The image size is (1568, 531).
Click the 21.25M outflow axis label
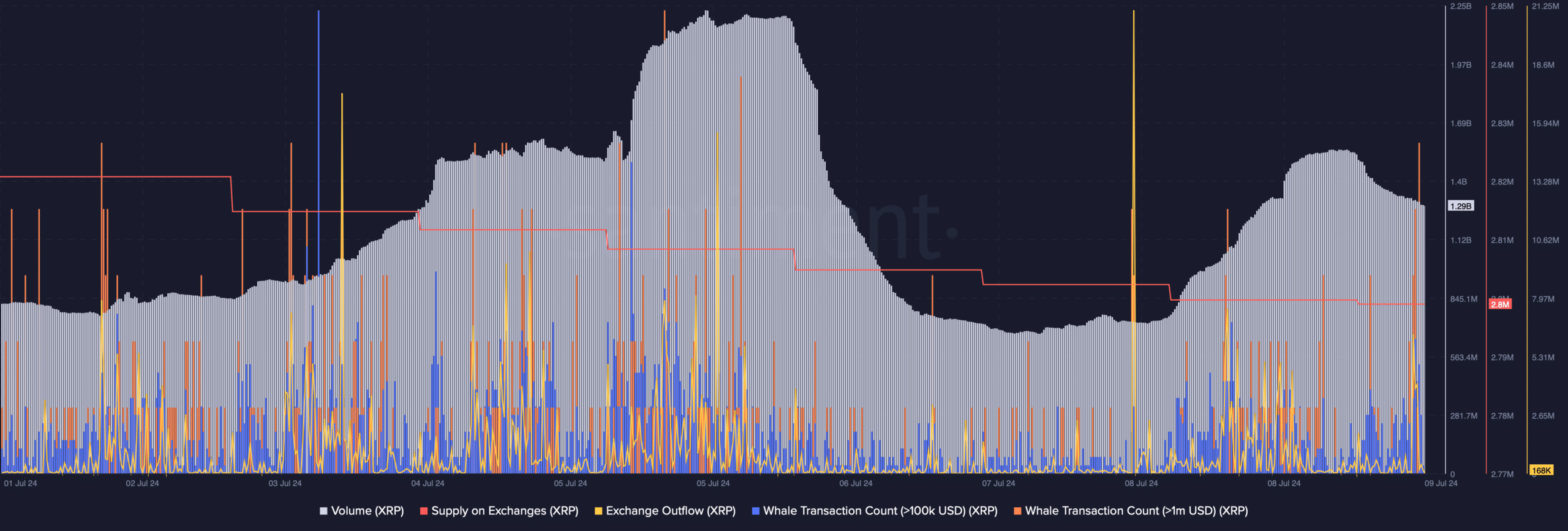click(x=1545, y=6)
